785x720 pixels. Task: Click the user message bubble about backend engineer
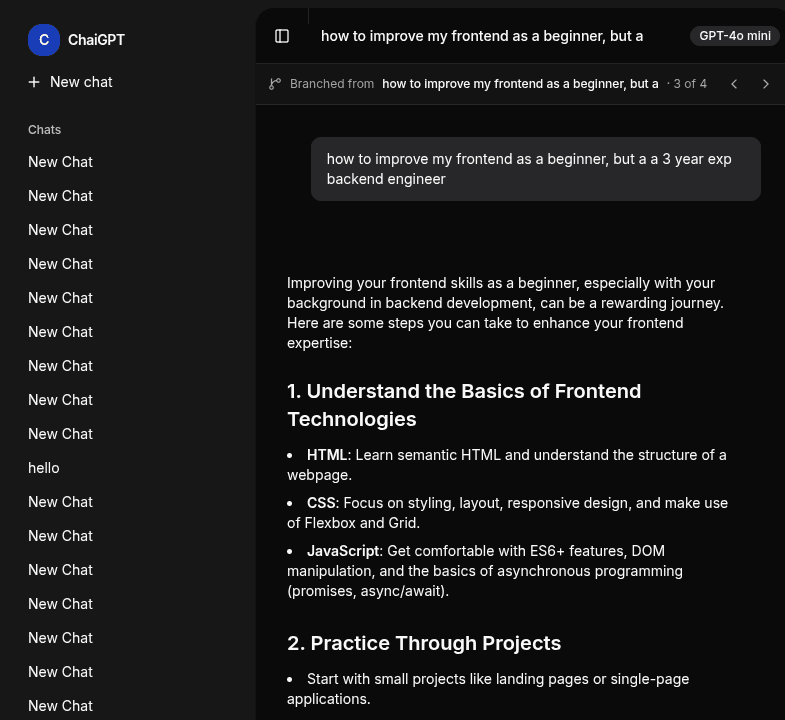click(x=536, y=169)
